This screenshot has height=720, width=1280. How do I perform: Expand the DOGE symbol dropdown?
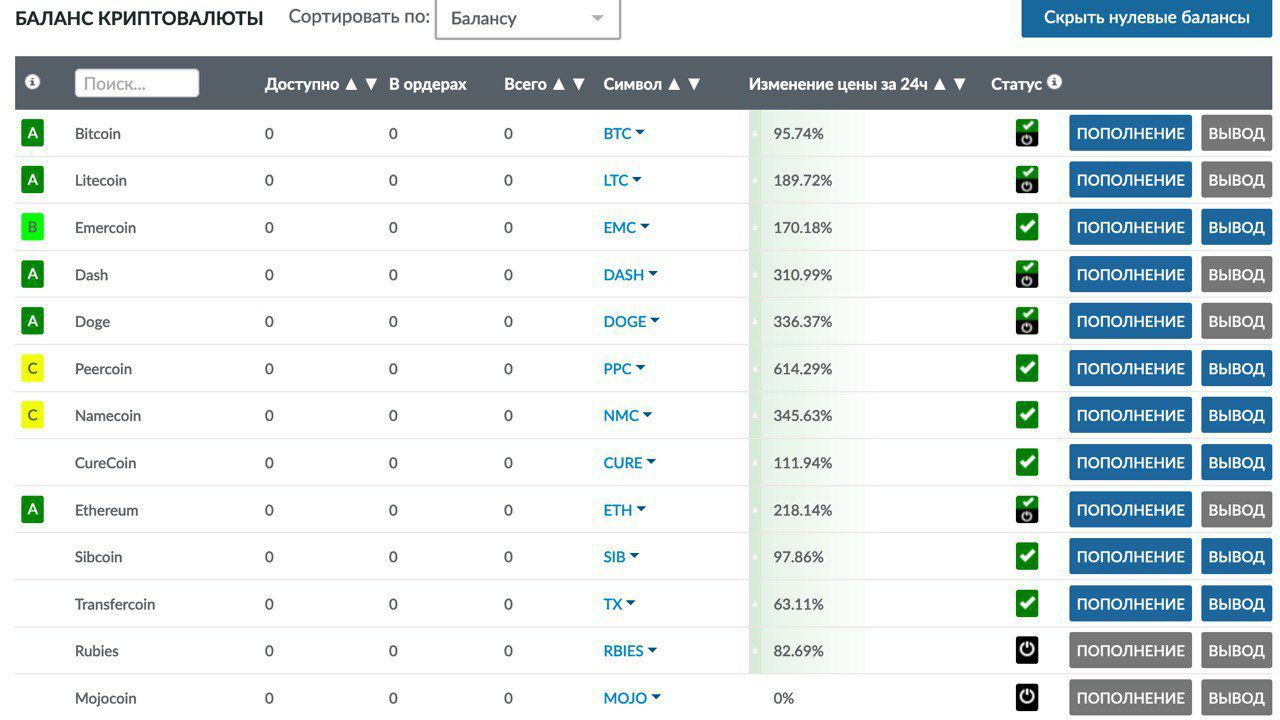click(x=632, y=321)
